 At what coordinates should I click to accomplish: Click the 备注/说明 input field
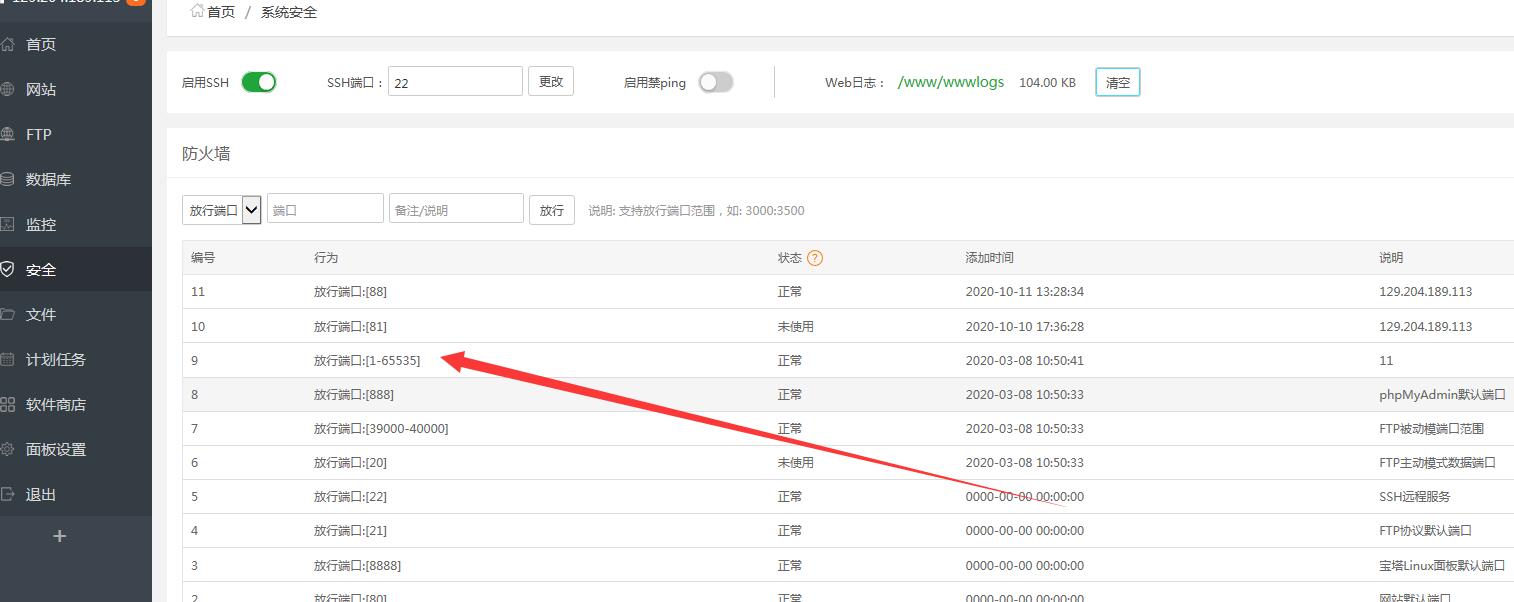point(456,210)
